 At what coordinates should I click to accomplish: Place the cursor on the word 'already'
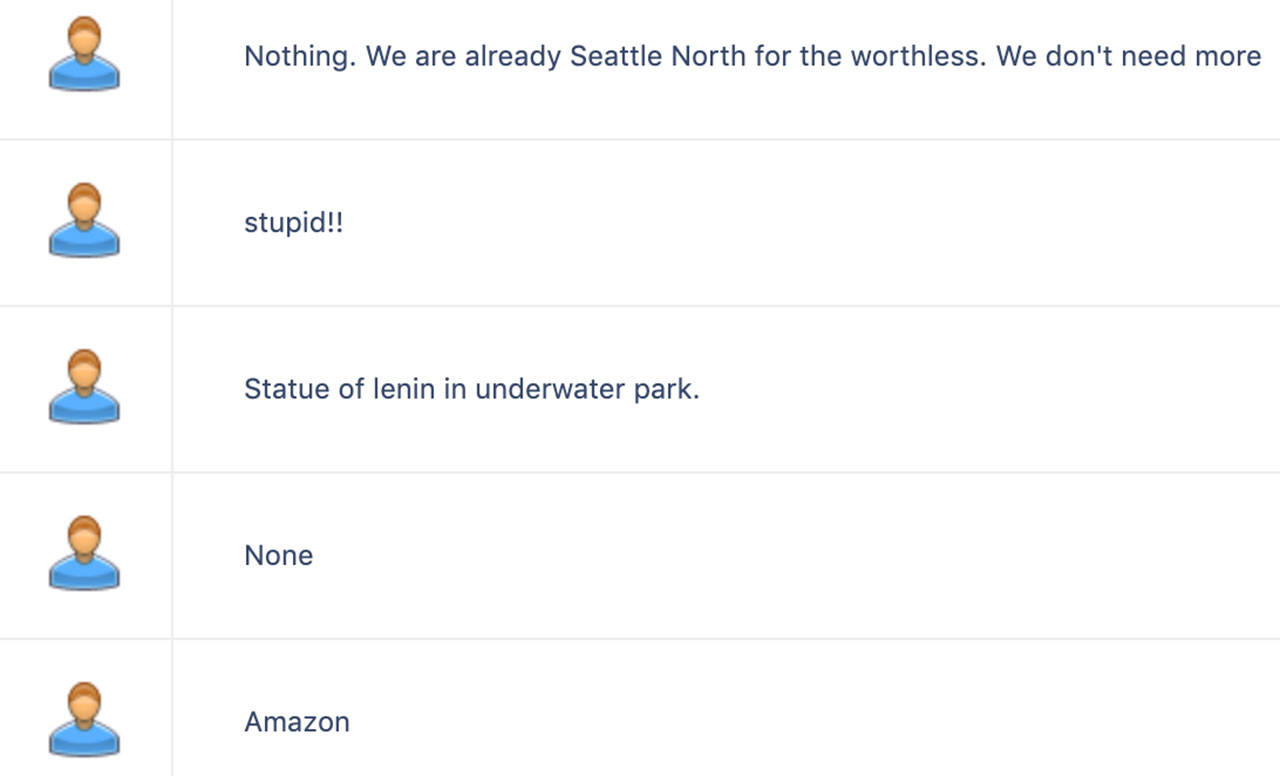click(x=512, y=56)
